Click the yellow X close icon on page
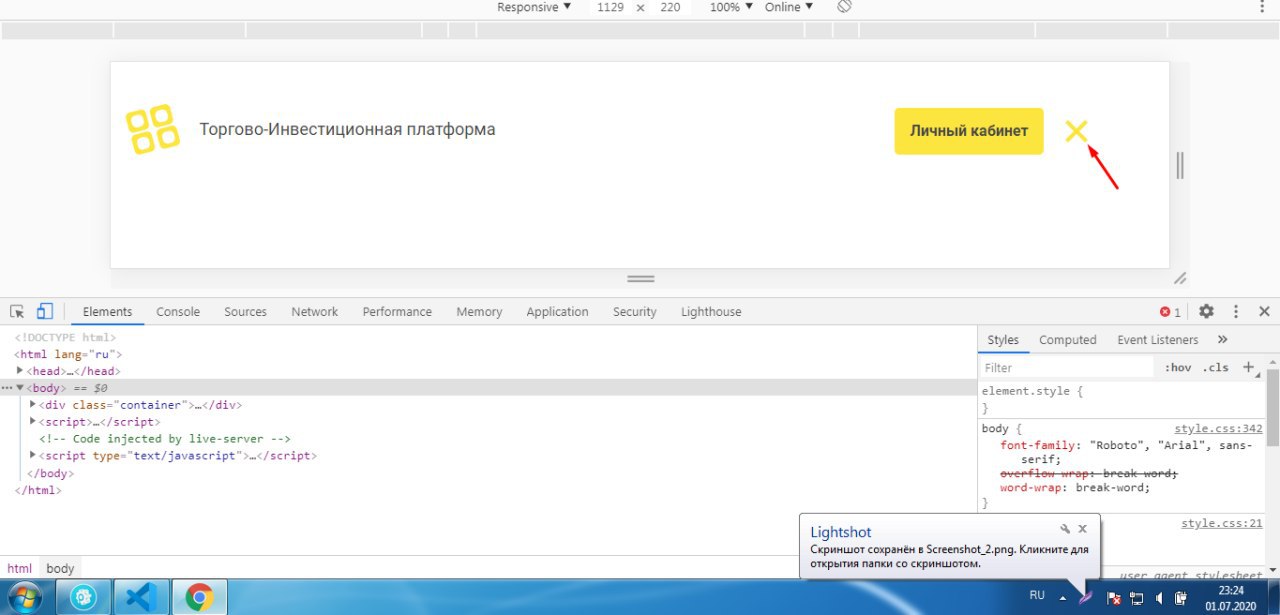The image size is (1280, 615). (x=1076, y=131)
